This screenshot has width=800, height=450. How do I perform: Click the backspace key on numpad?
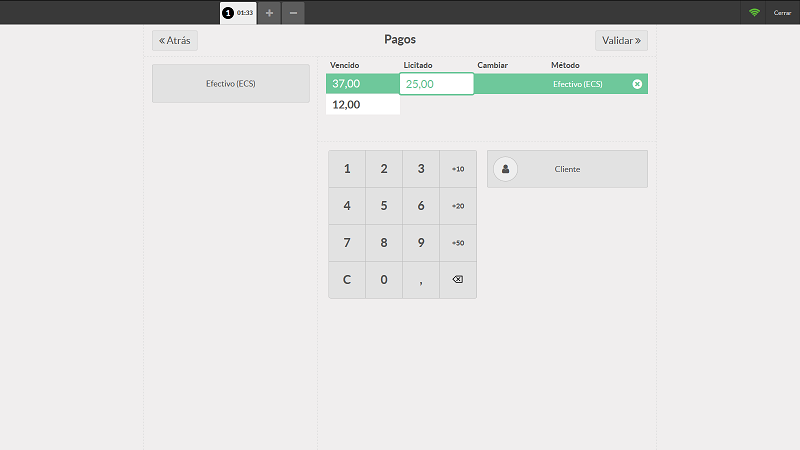(x=458, y=280)
